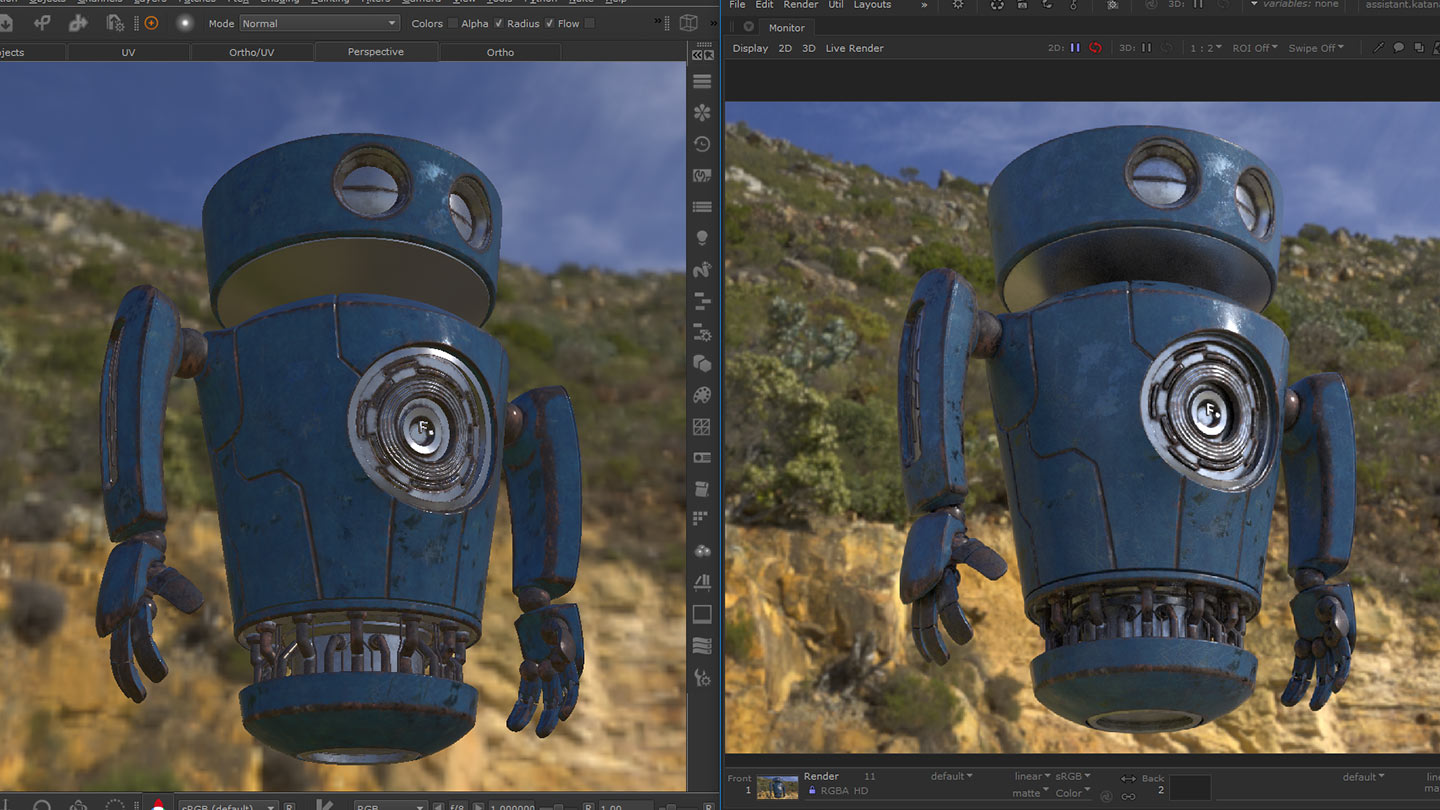Screen dimensions: 1440x810
Task: Open the layers stack palette icon
Action: [x=702, y=82]
